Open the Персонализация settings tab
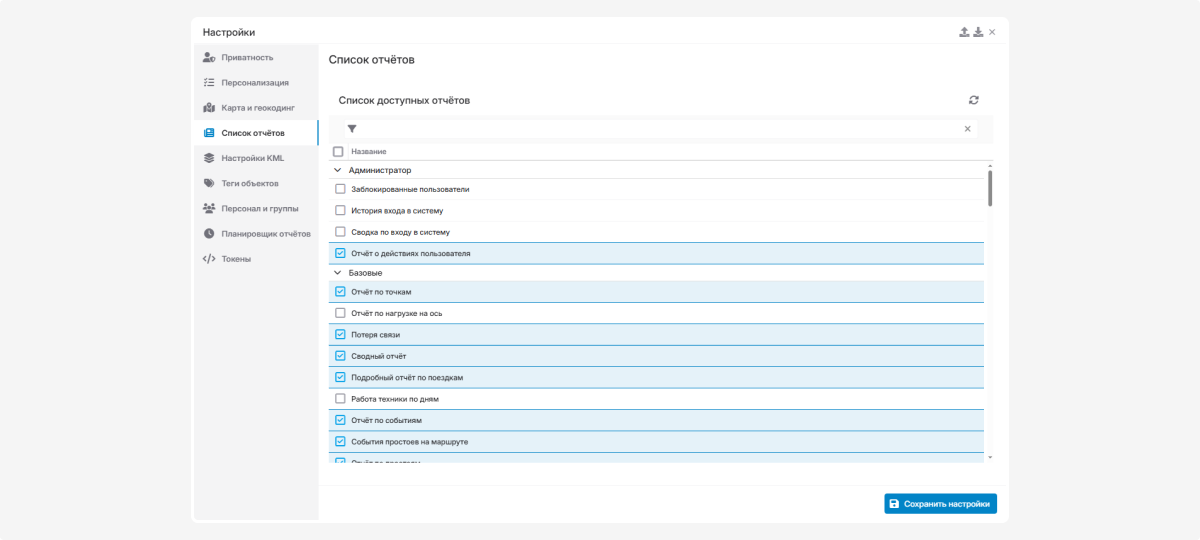This screenshot has width=1200, height=540. [255, 83]
